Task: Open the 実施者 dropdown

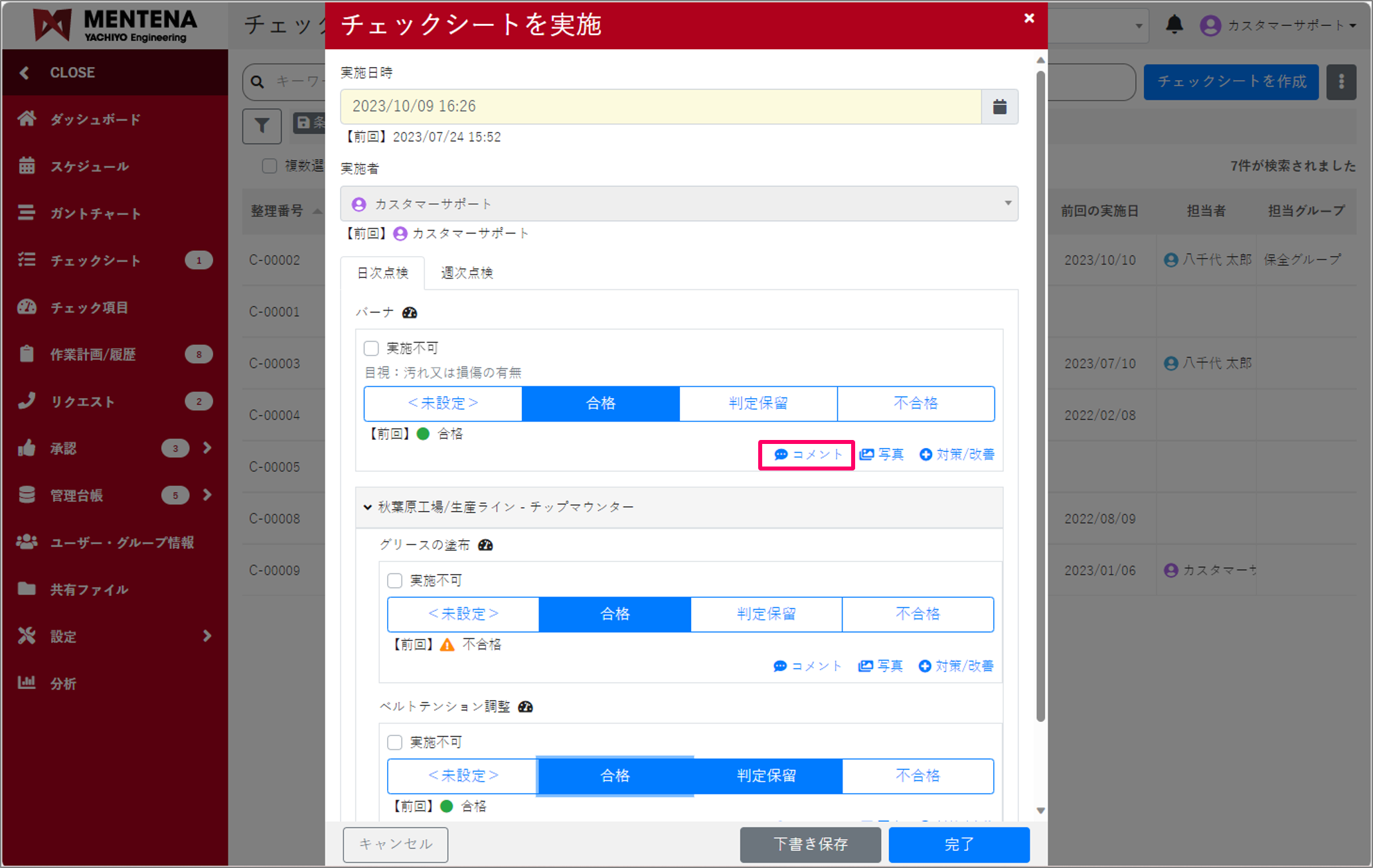Action: tap(1007, 204)
